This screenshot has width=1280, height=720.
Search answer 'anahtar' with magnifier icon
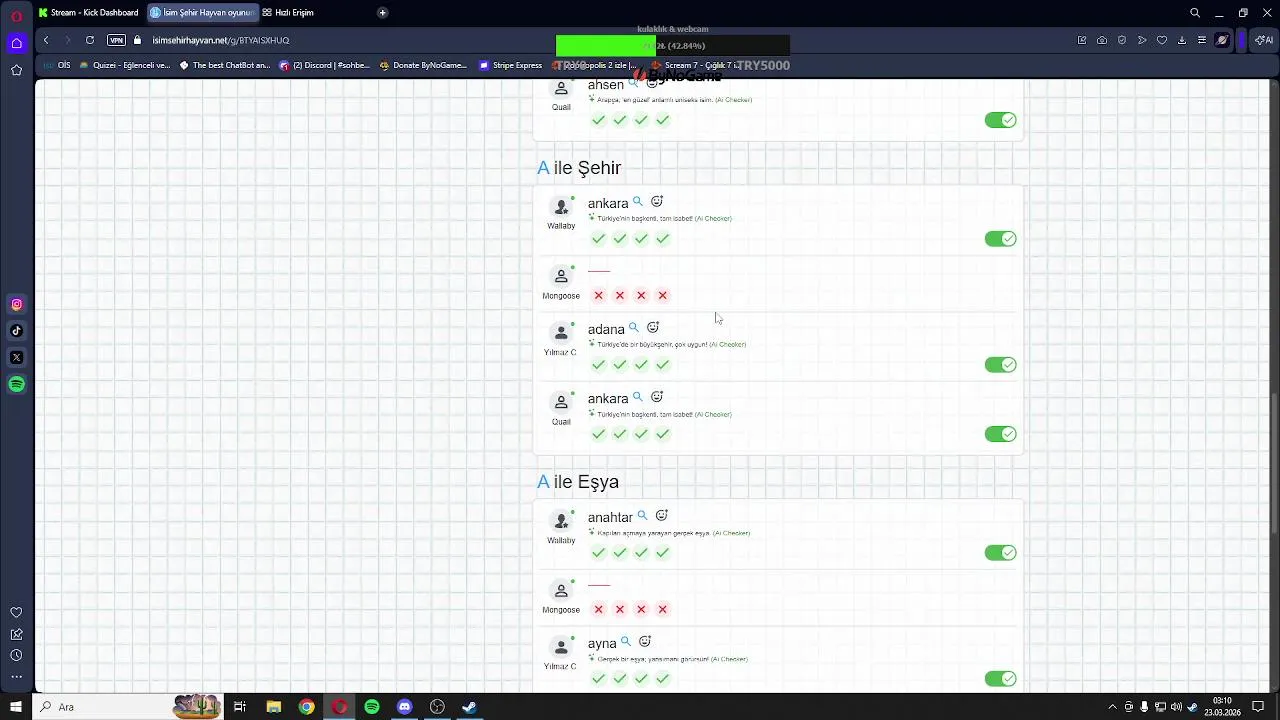tap(643, 516)
